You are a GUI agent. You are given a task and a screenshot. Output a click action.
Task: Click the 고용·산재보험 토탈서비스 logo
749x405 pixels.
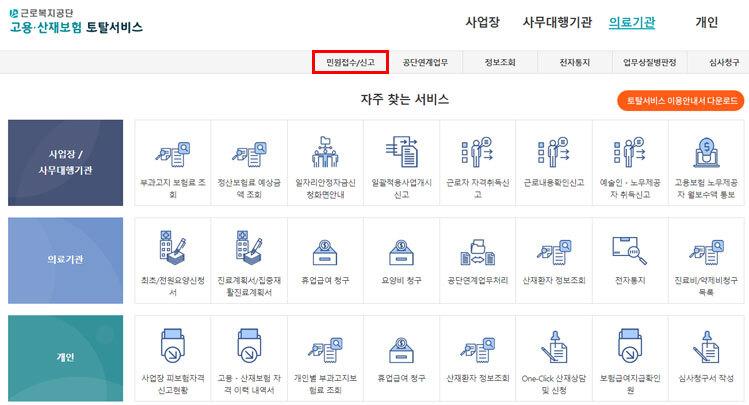tap(76, 21)
